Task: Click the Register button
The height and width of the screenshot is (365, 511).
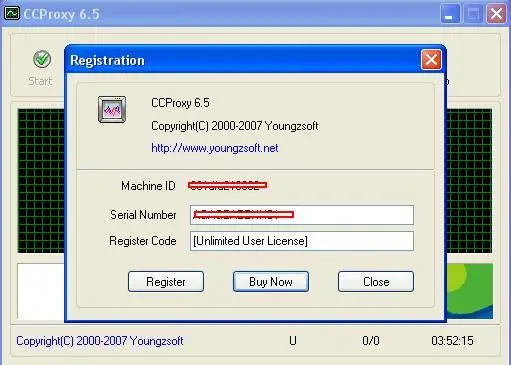Action: 166,282
